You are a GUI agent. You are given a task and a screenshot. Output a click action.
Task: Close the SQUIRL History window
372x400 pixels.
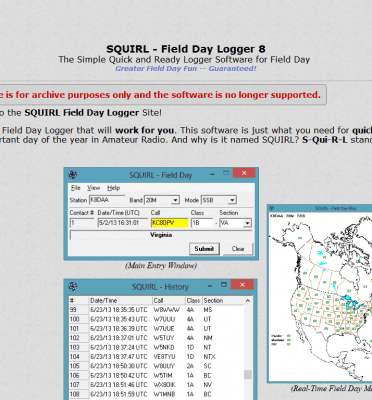point(242,285)
